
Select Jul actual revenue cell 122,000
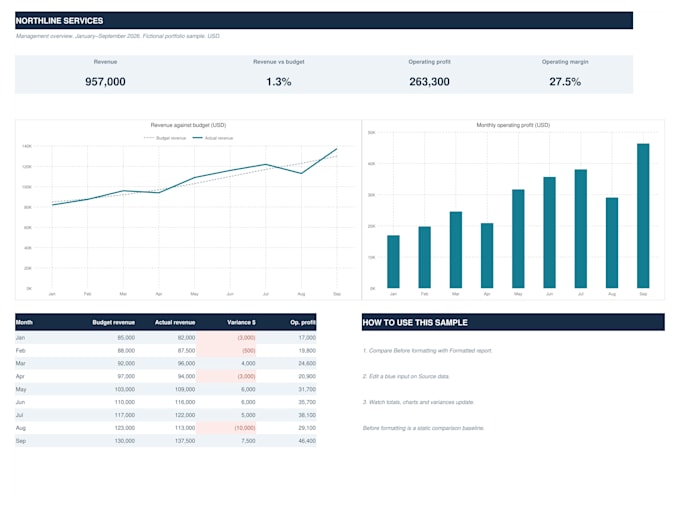pos(185,415)
